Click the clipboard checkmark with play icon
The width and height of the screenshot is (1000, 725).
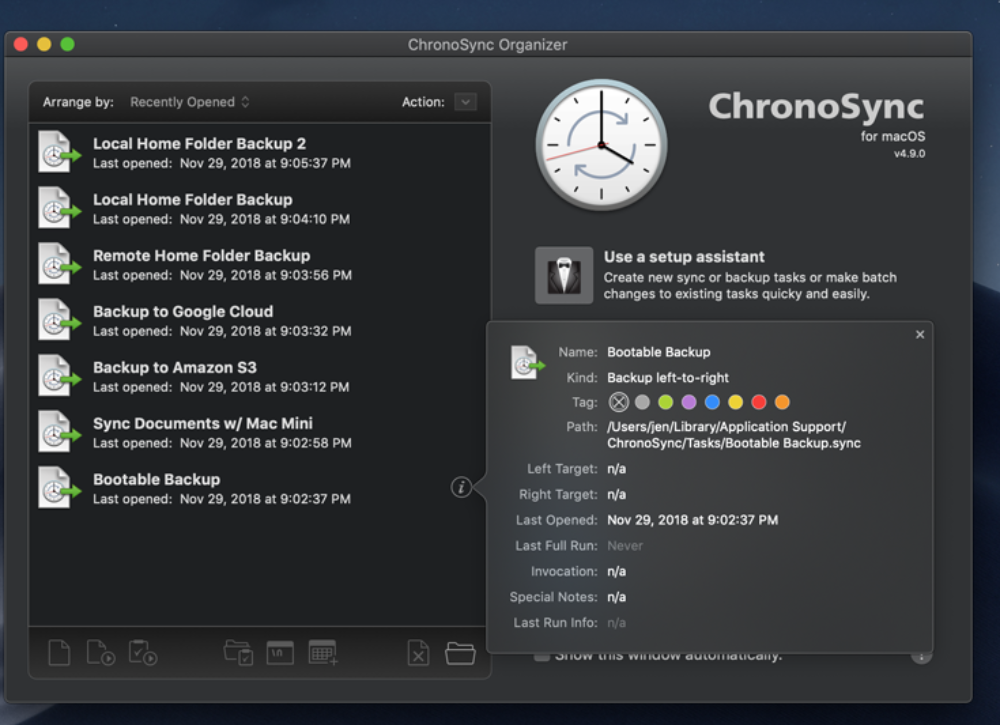tap(143, 653)
